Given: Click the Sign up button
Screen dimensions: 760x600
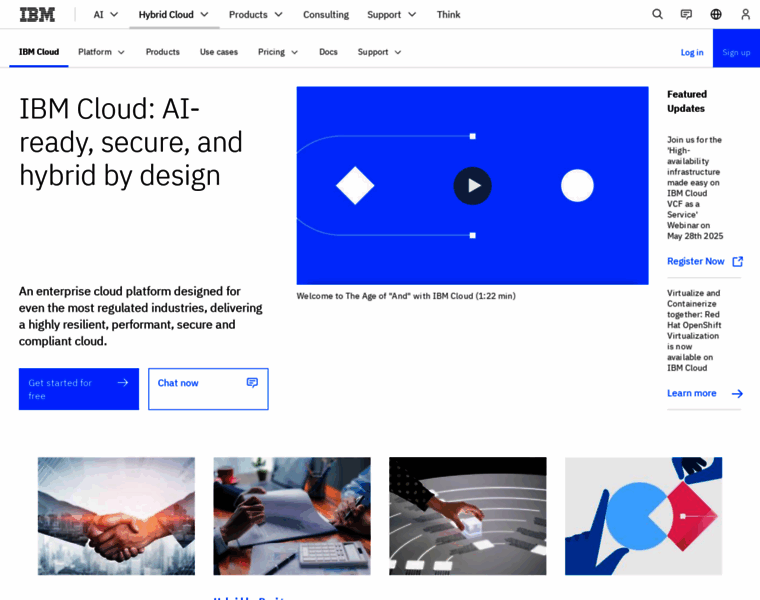Looking at the screenshot, I should click(736, 48).
